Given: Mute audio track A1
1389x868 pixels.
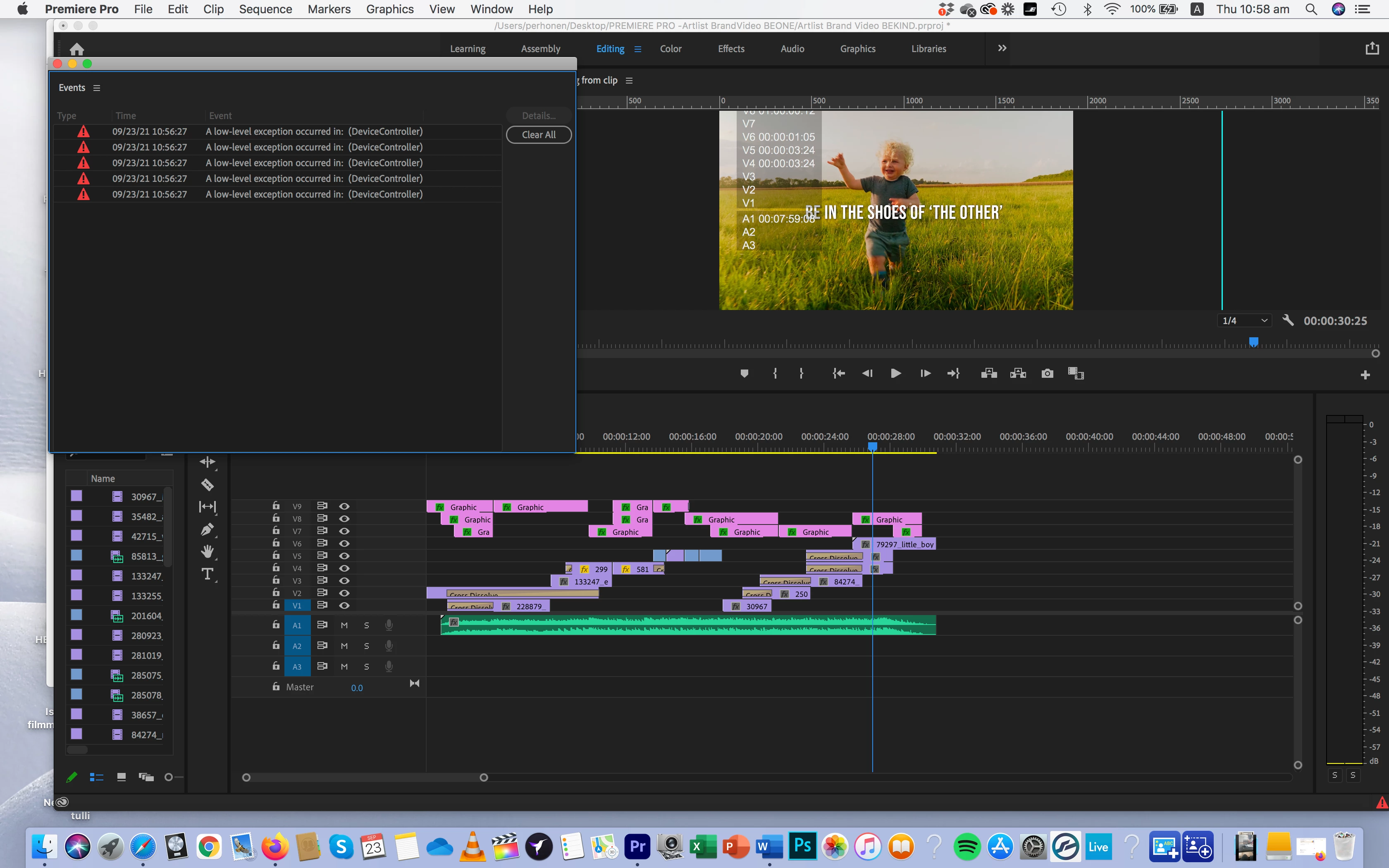Looking at the screenshot, I should (344, 625).
